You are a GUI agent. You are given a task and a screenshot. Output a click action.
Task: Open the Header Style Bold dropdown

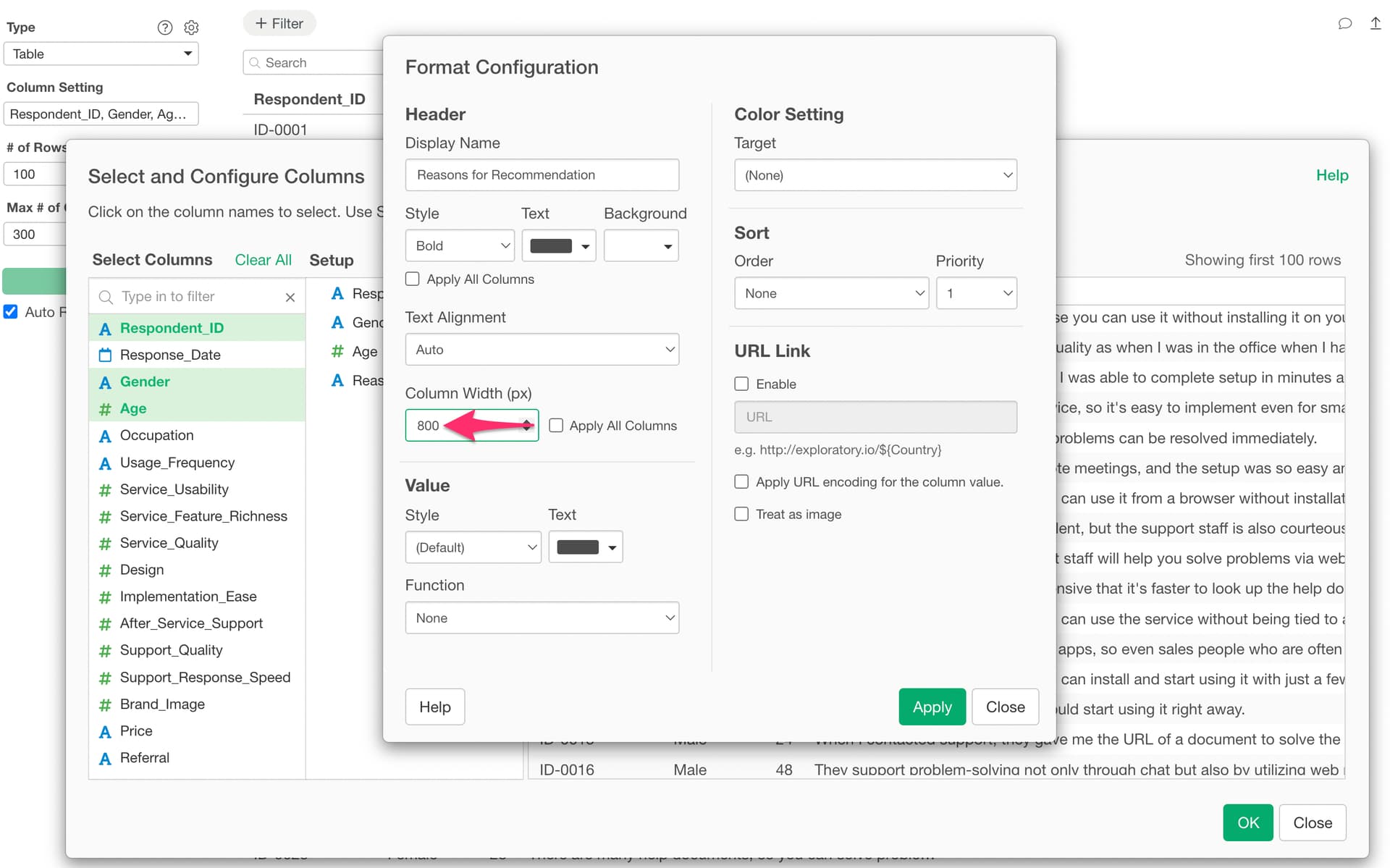460,246
